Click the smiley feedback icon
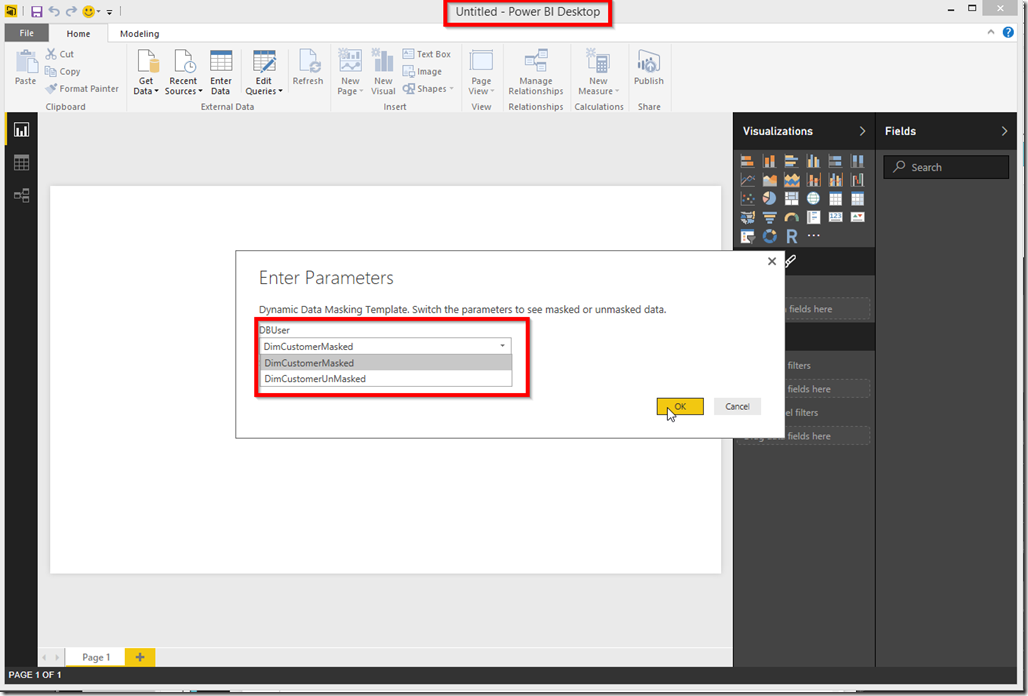Viewport: 1028px width, 696px height. pos(89,11)
